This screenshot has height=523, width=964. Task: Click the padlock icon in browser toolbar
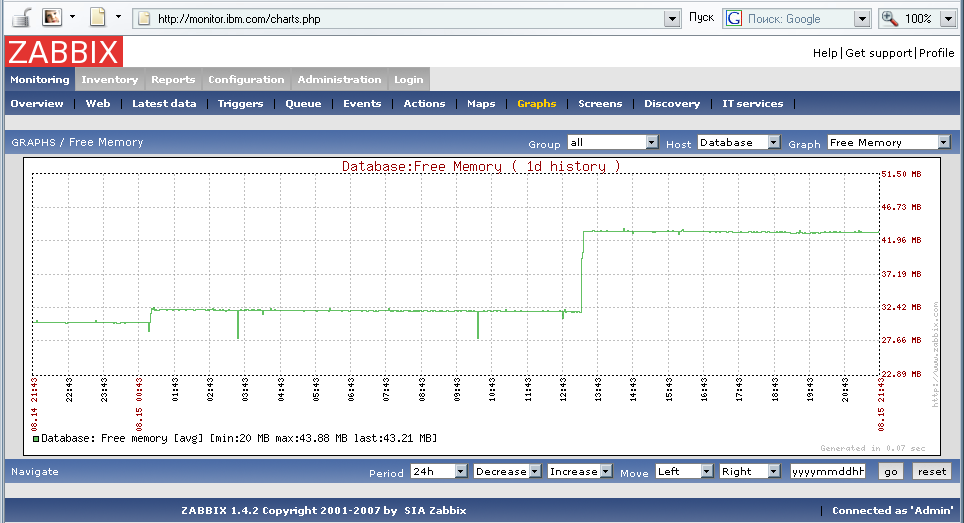20,18
